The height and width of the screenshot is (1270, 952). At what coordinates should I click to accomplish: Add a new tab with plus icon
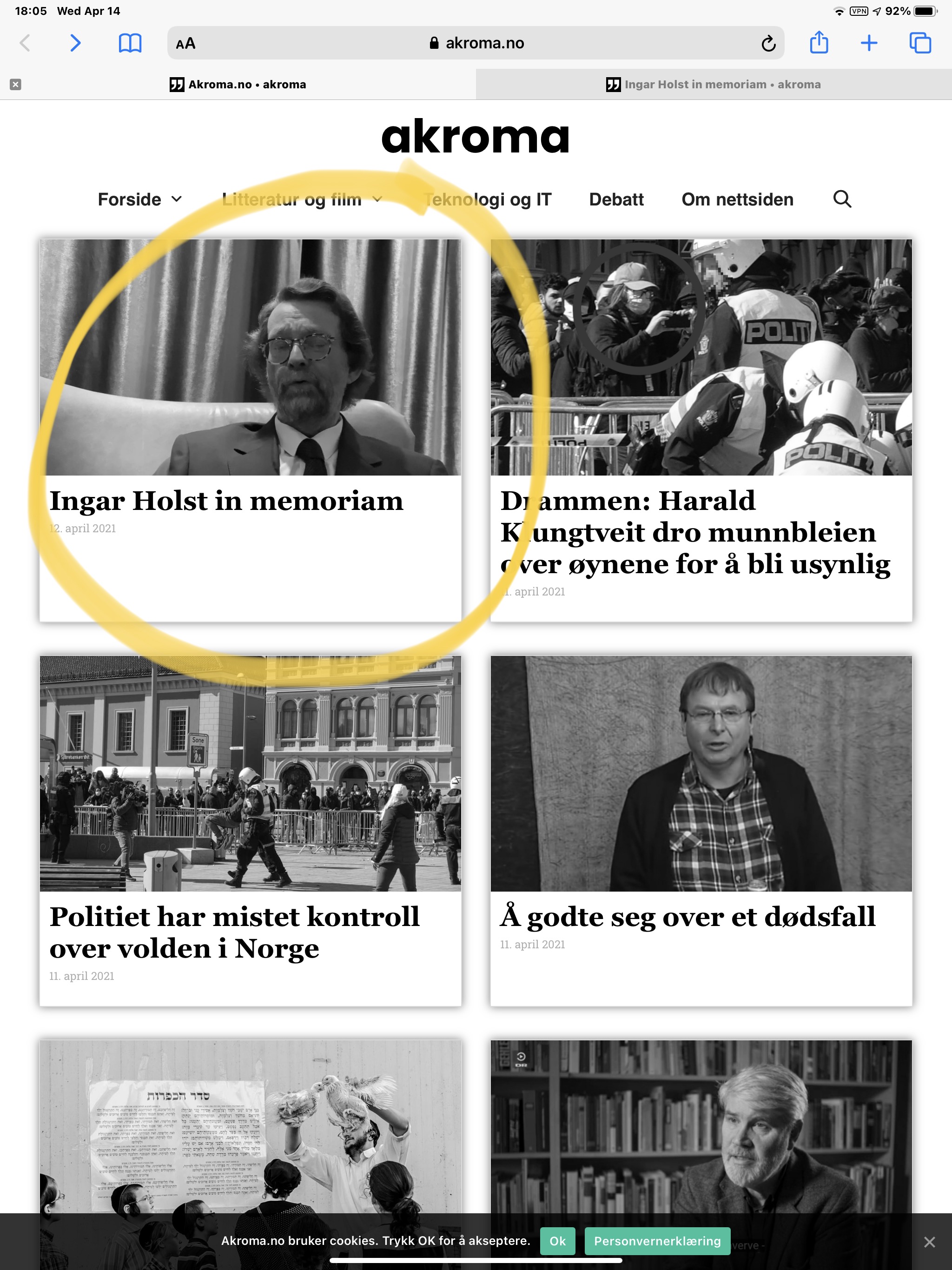click(869, 43)
